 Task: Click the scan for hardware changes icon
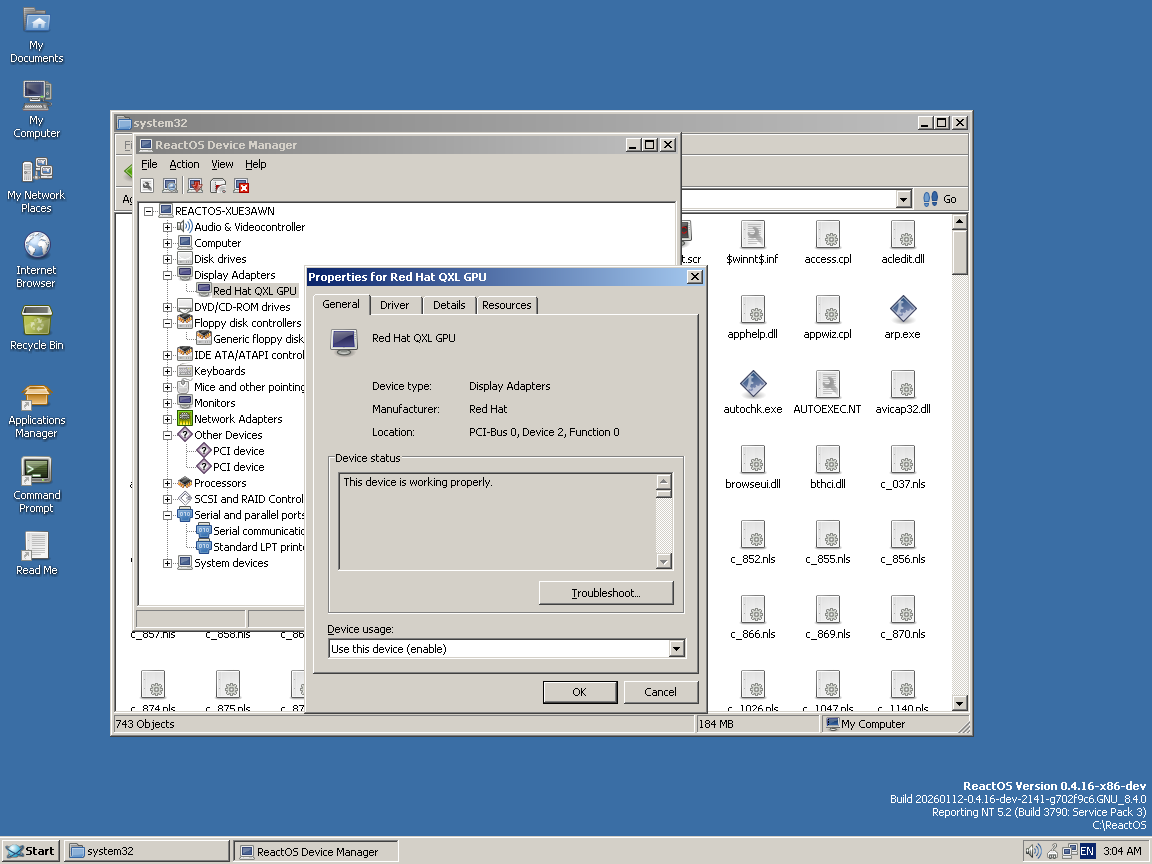170,186
